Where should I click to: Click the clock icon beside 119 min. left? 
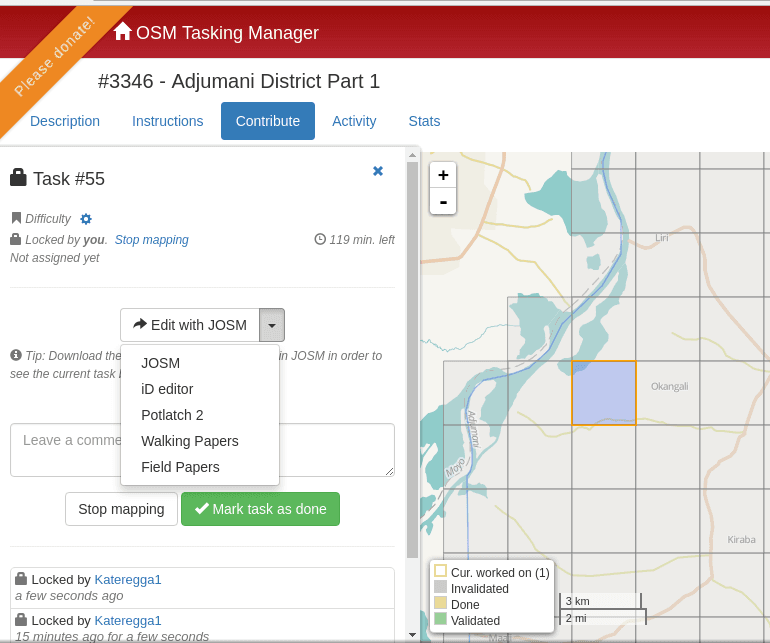pyautogui.click(x=320, y=239)
